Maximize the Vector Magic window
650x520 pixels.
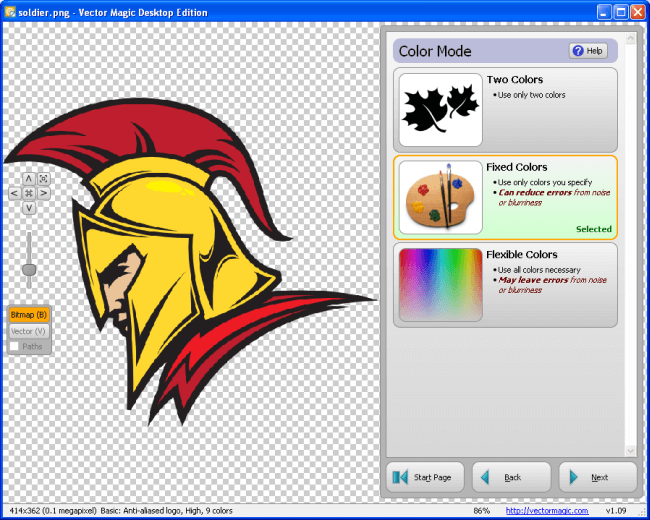(x=621, y=12)
